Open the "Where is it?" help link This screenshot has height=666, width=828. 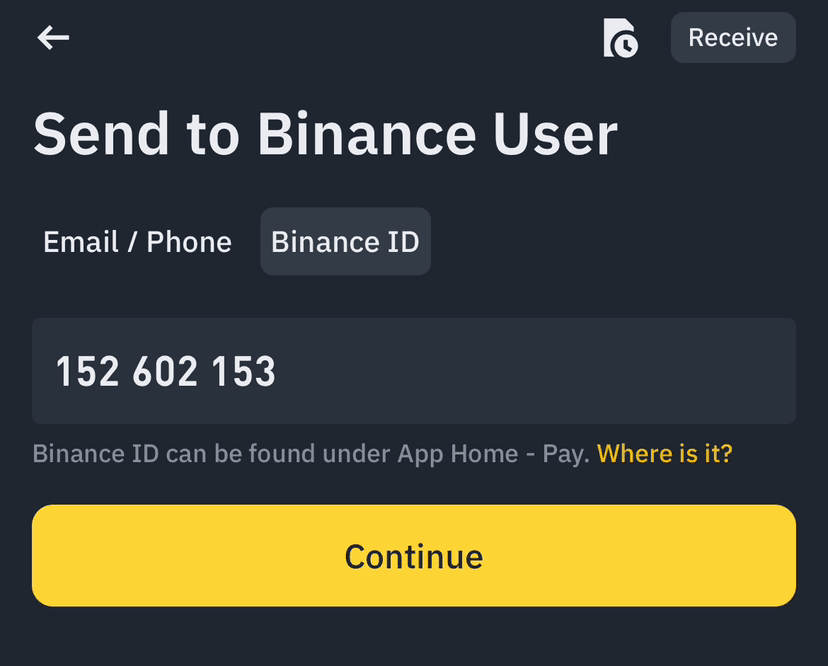664,454
